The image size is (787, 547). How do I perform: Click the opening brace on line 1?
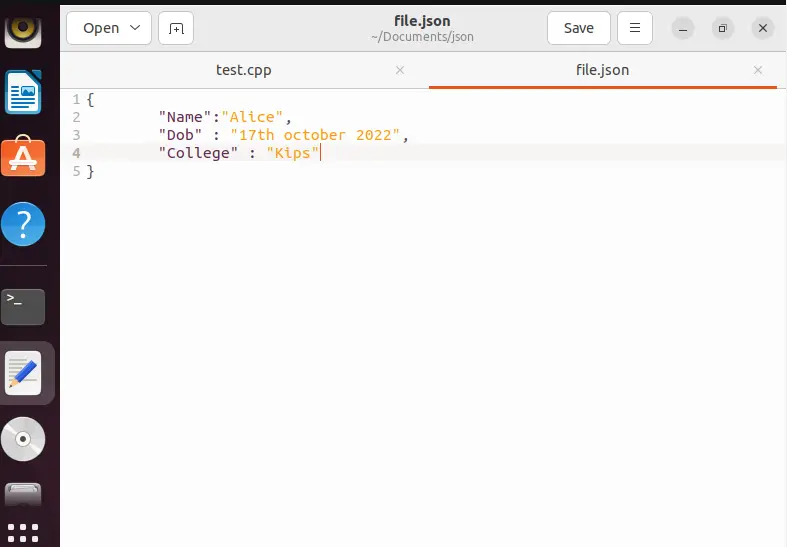[90, 99]
